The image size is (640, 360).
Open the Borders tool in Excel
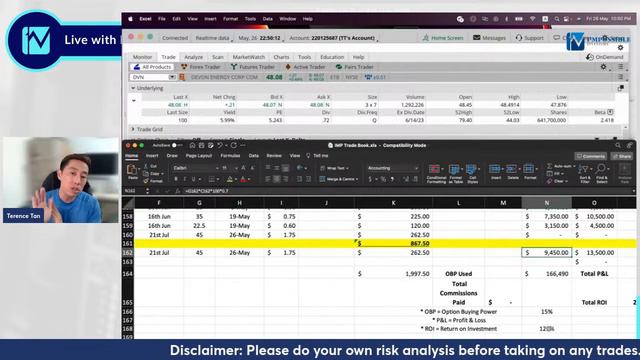(212, 179)
